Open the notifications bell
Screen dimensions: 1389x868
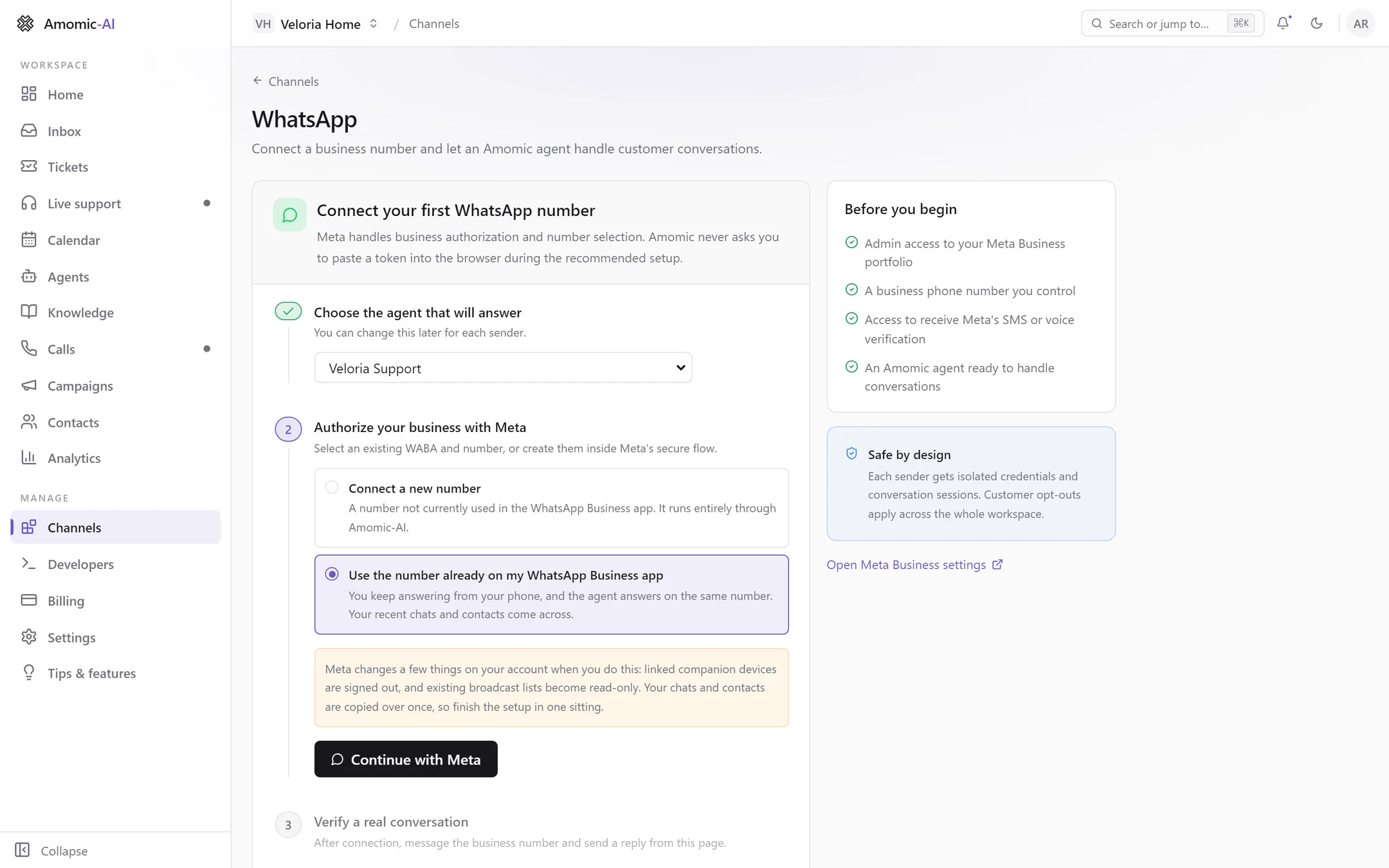coord(1283,23)
